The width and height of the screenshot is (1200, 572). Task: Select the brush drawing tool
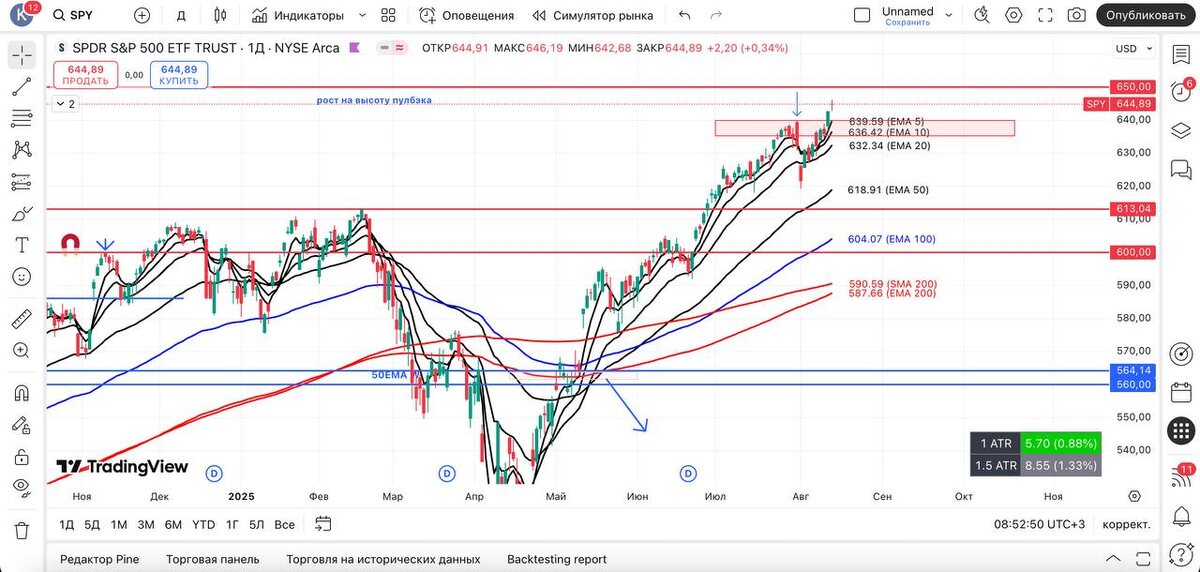pos(22,213)
